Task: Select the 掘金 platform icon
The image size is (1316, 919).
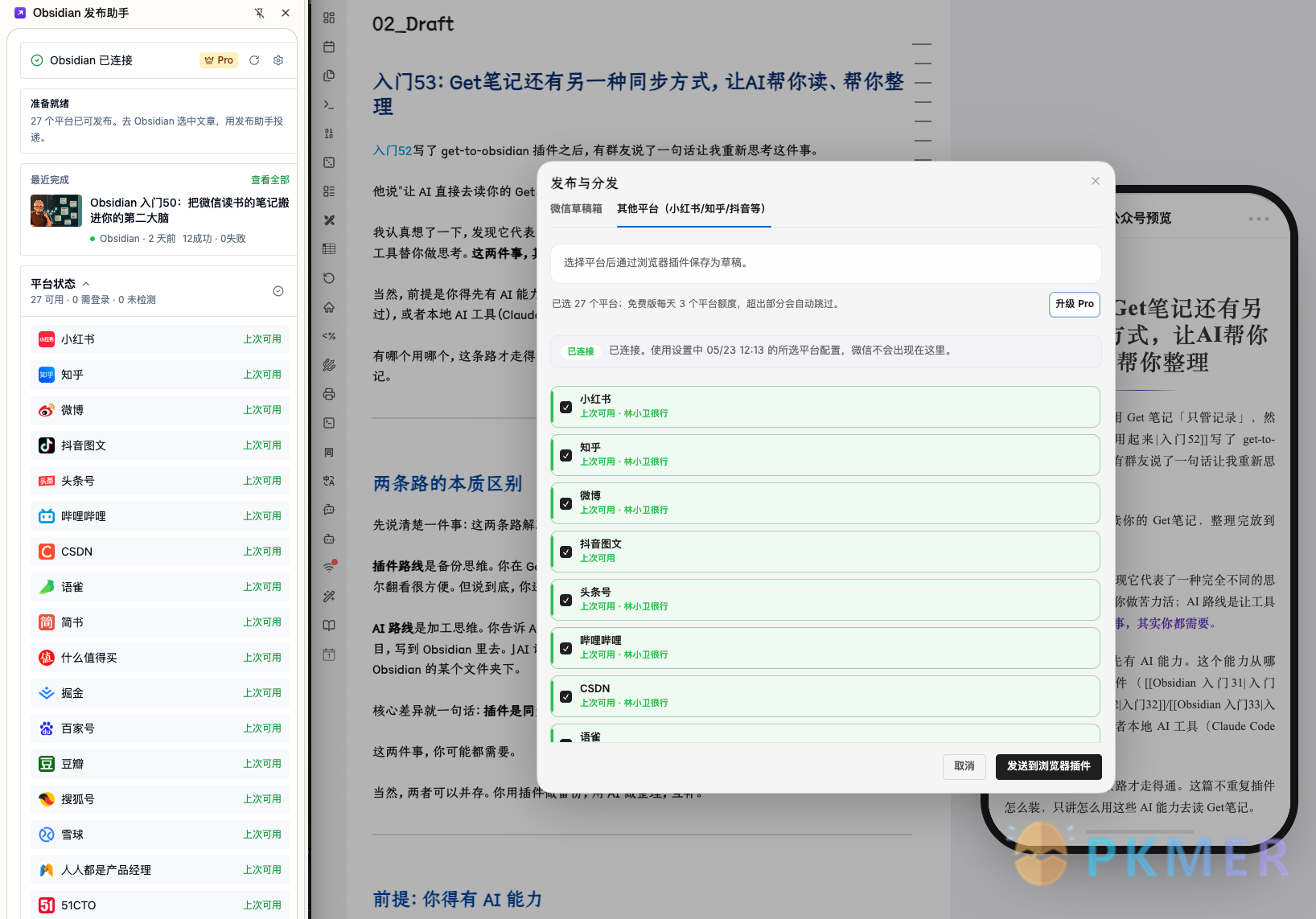Action: click(47, 693)
